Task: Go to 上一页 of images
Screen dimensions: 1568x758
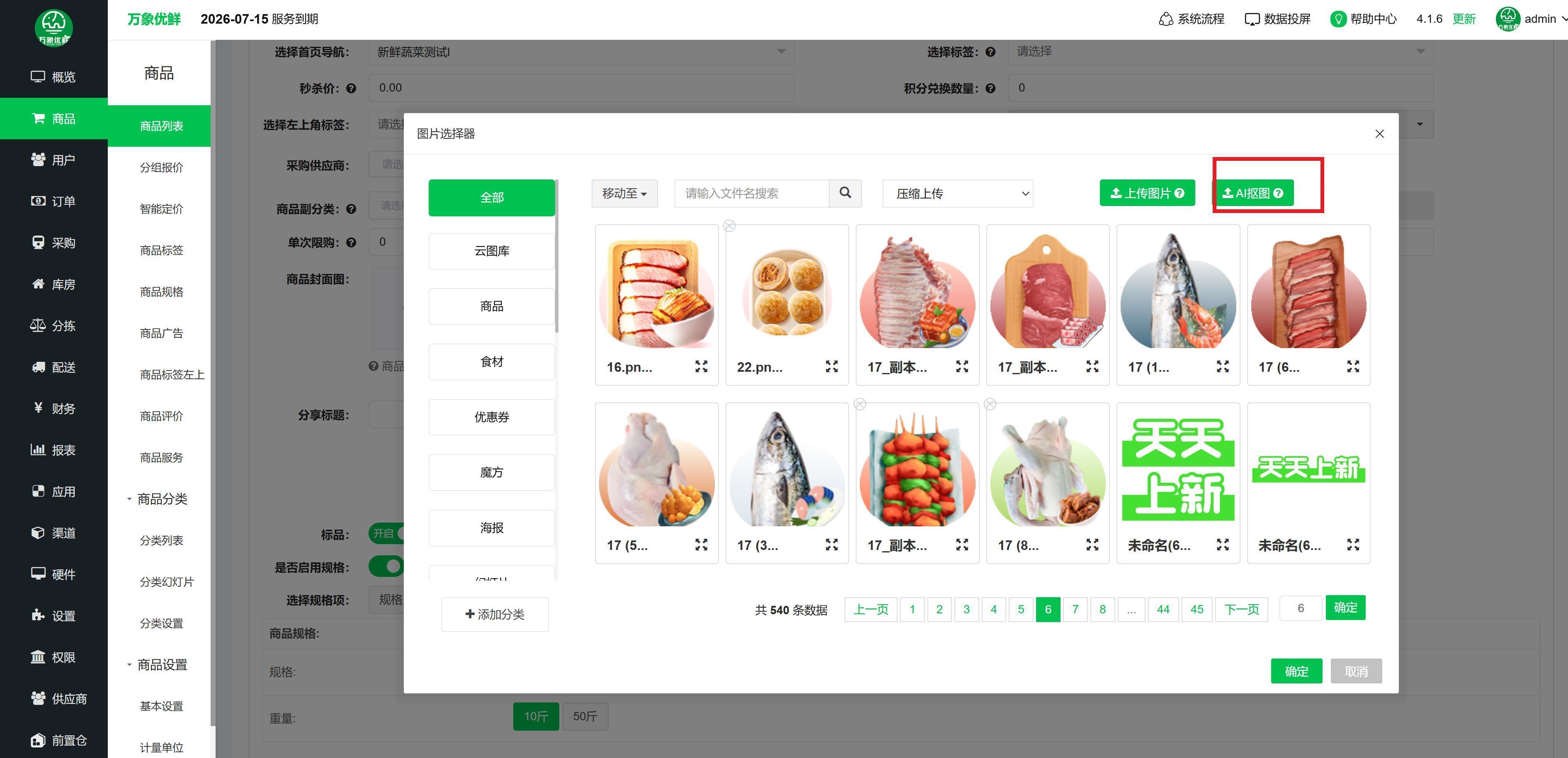Action: point(870,609)
